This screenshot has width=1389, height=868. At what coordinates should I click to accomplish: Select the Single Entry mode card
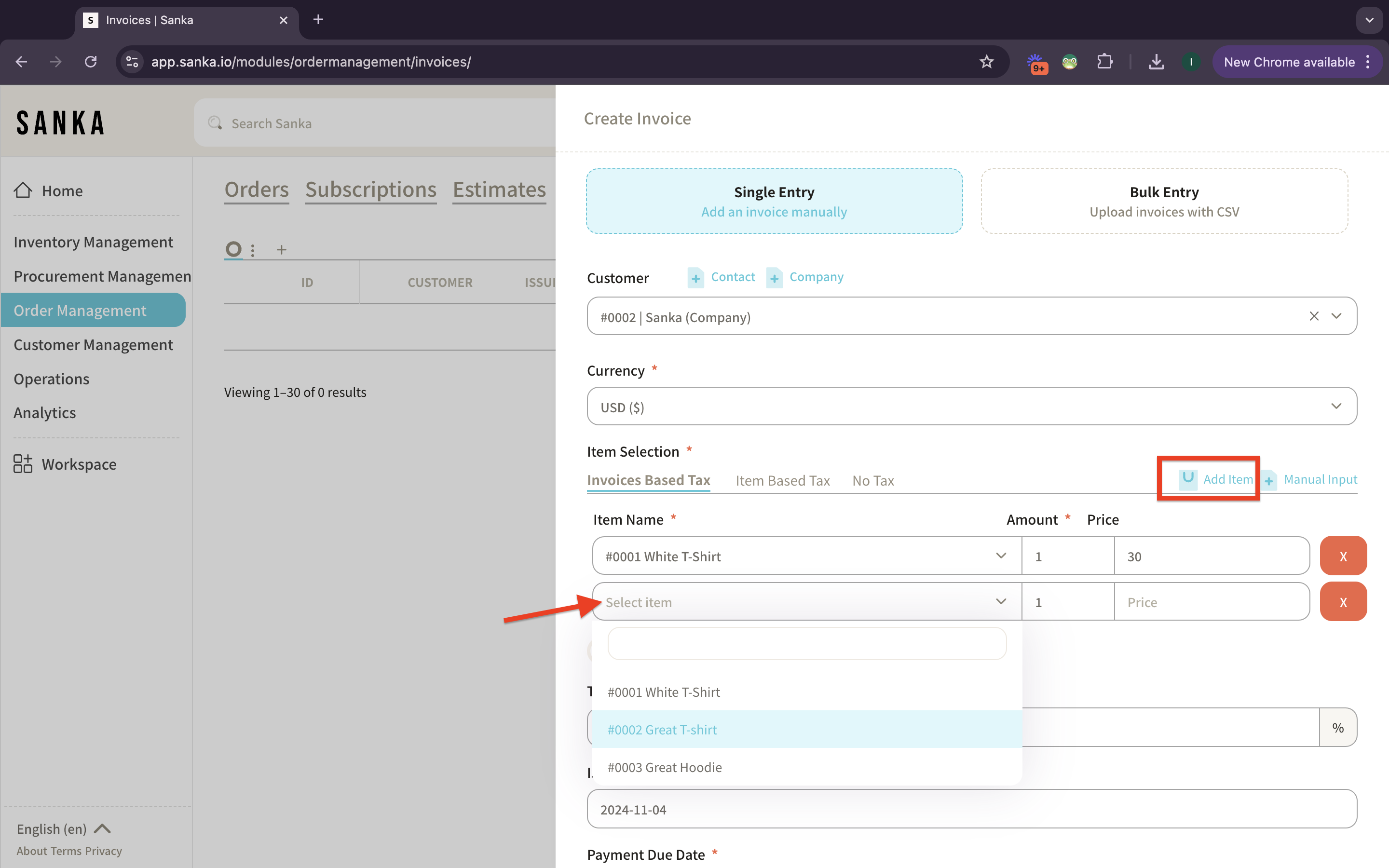[774, 201]
